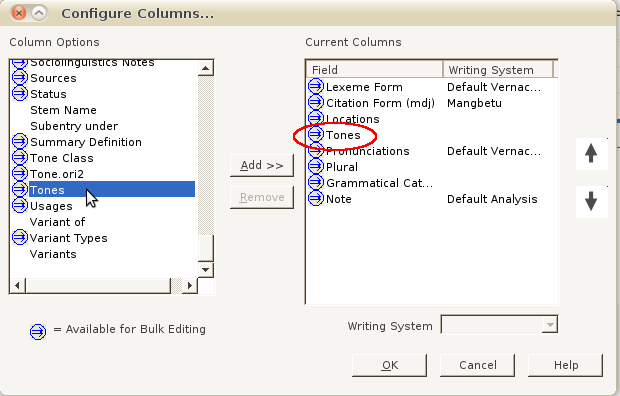
Task: Close the Configure Columns window
Action: point(19,13)
